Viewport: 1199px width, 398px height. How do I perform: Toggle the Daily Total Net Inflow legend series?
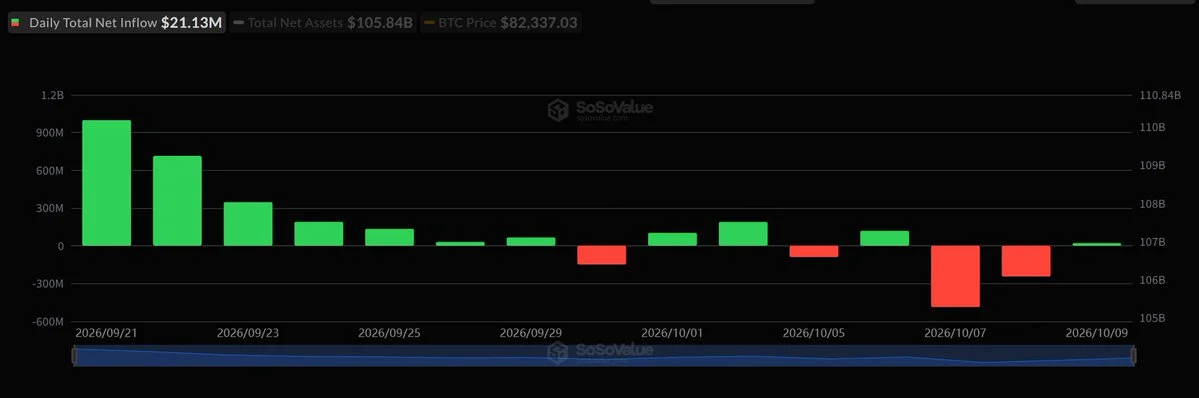116,23
